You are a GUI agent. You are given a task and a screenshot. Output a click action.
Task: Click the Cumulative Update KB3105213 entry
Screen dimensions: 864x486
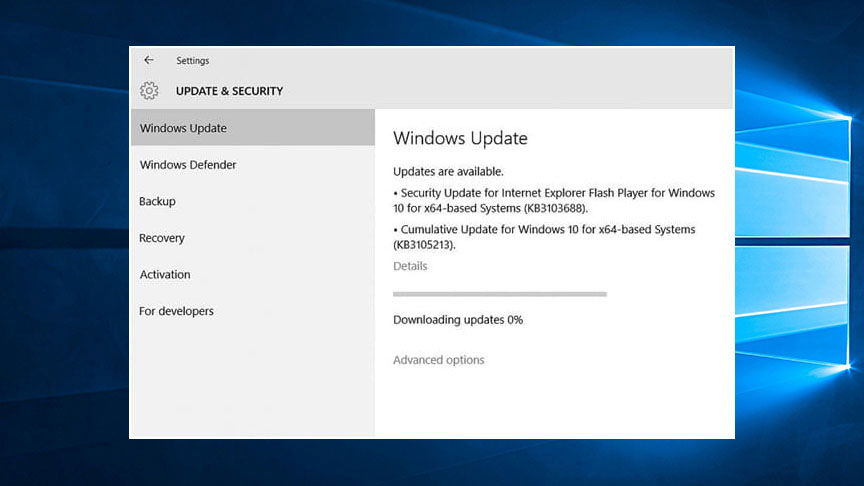coord(544,236)
